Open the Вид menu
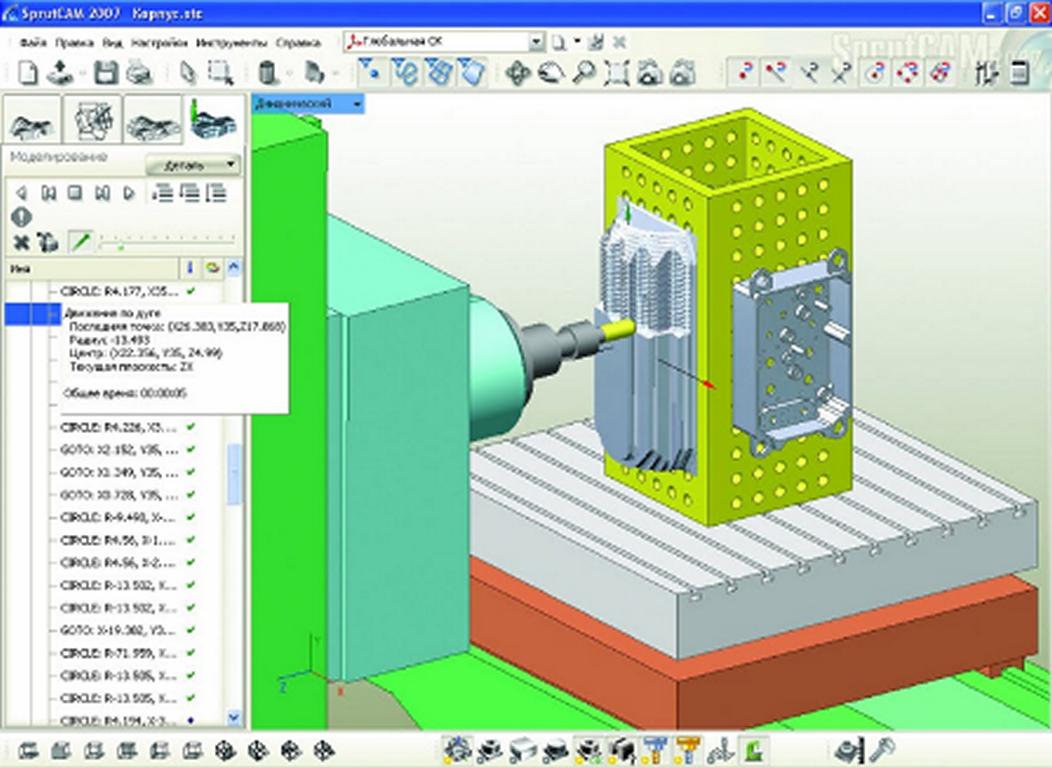 tap(112, 43)
